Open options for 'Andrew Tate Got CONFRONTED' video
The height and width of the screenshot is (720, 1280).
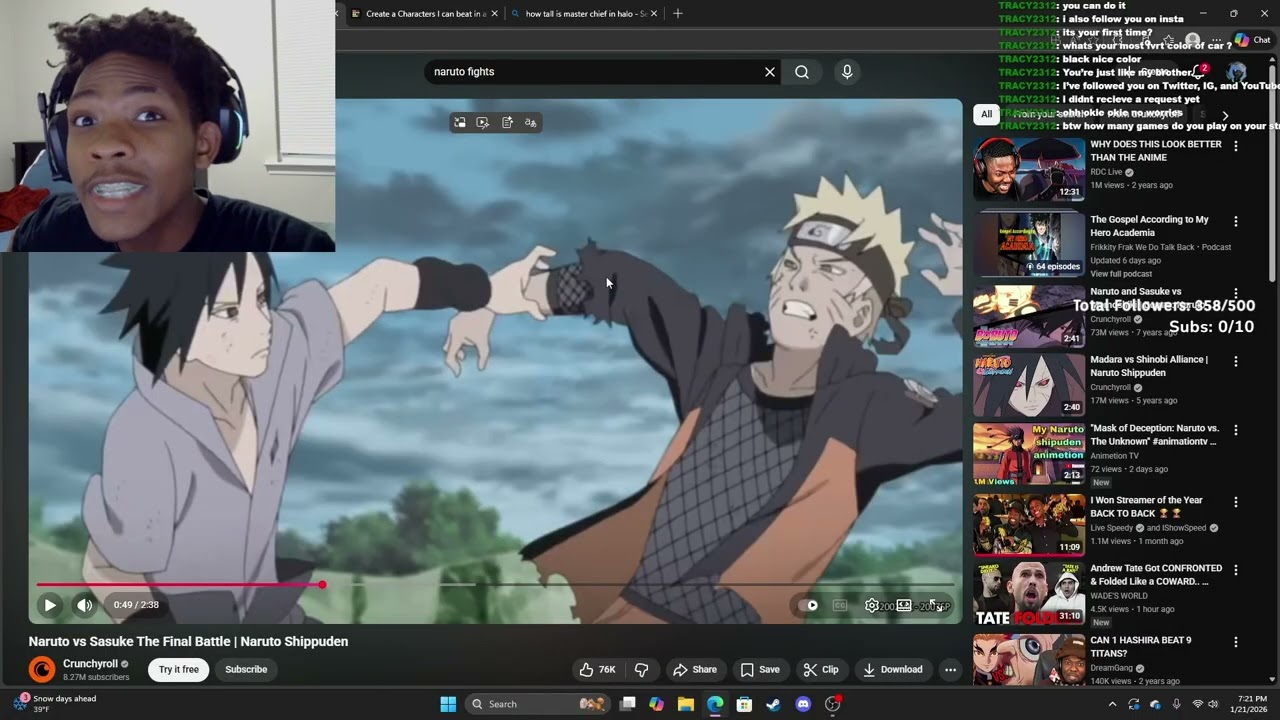coord(1236,570)
